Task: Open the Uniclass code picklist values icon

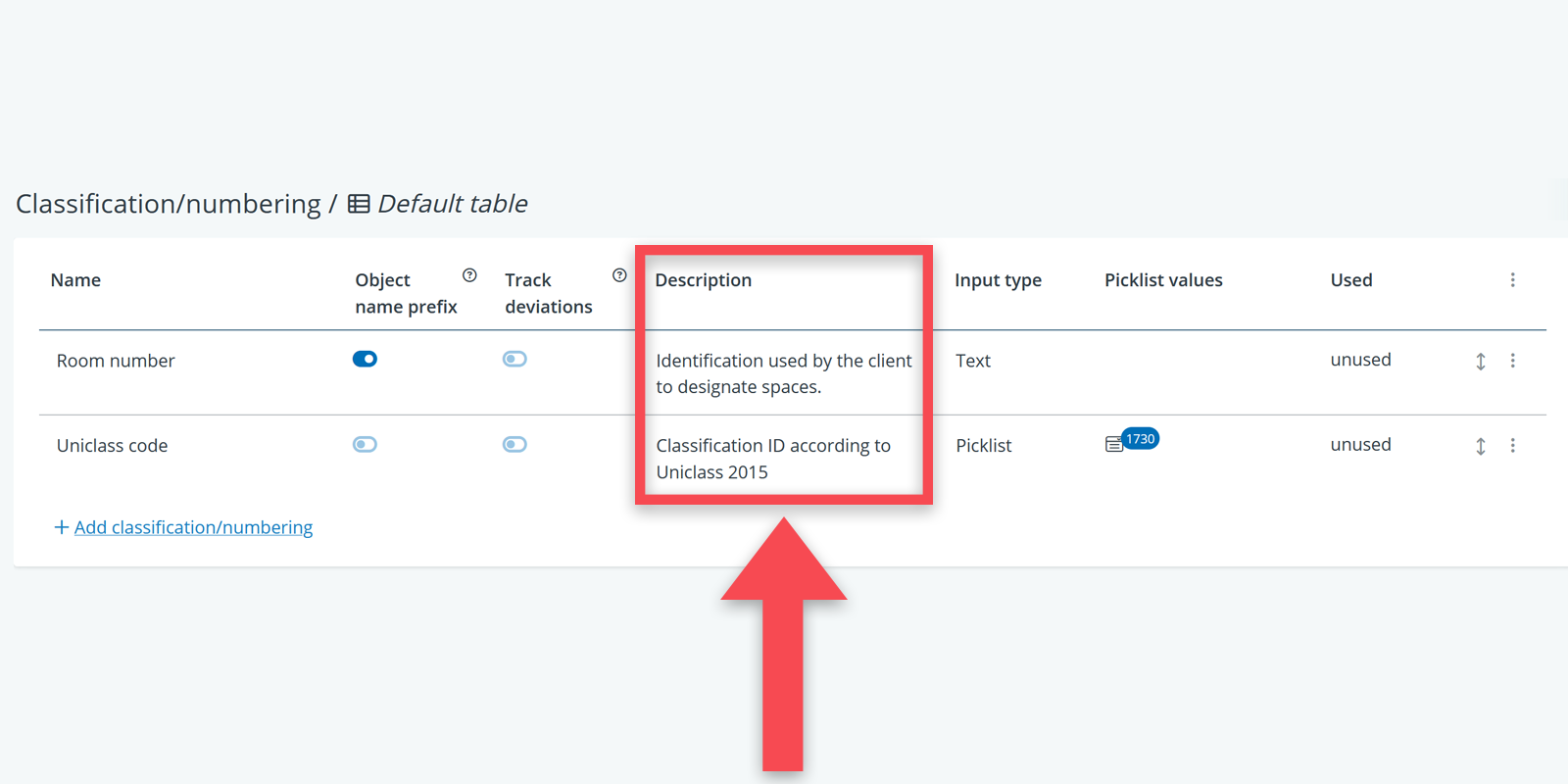Action: 1113,445
